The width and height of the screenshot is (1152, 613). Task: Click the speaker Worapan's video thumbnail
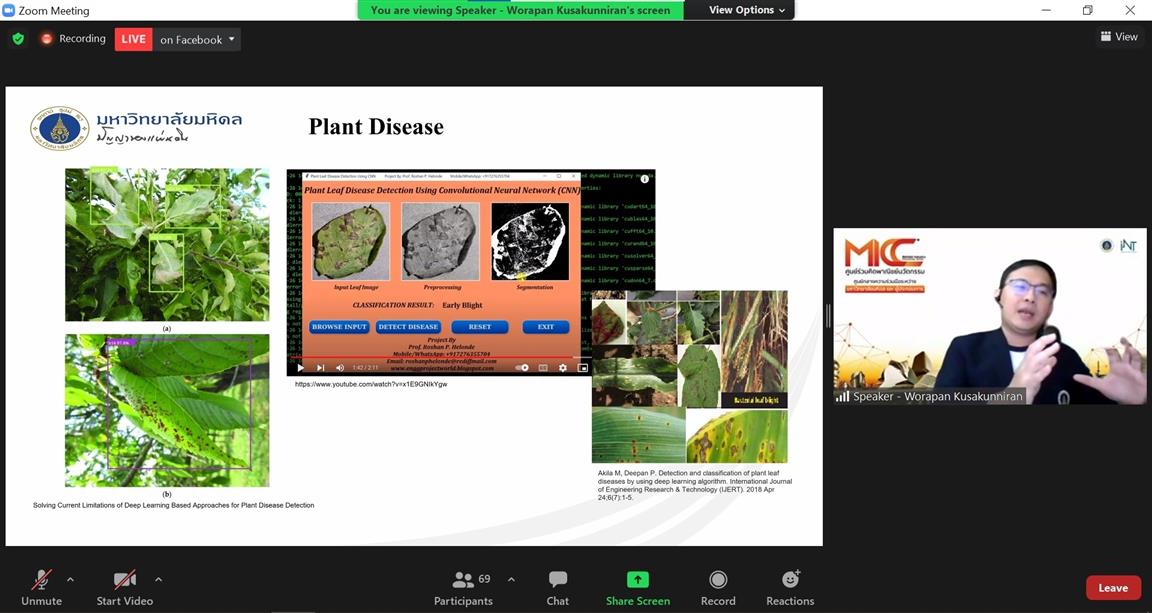[989, 316]
